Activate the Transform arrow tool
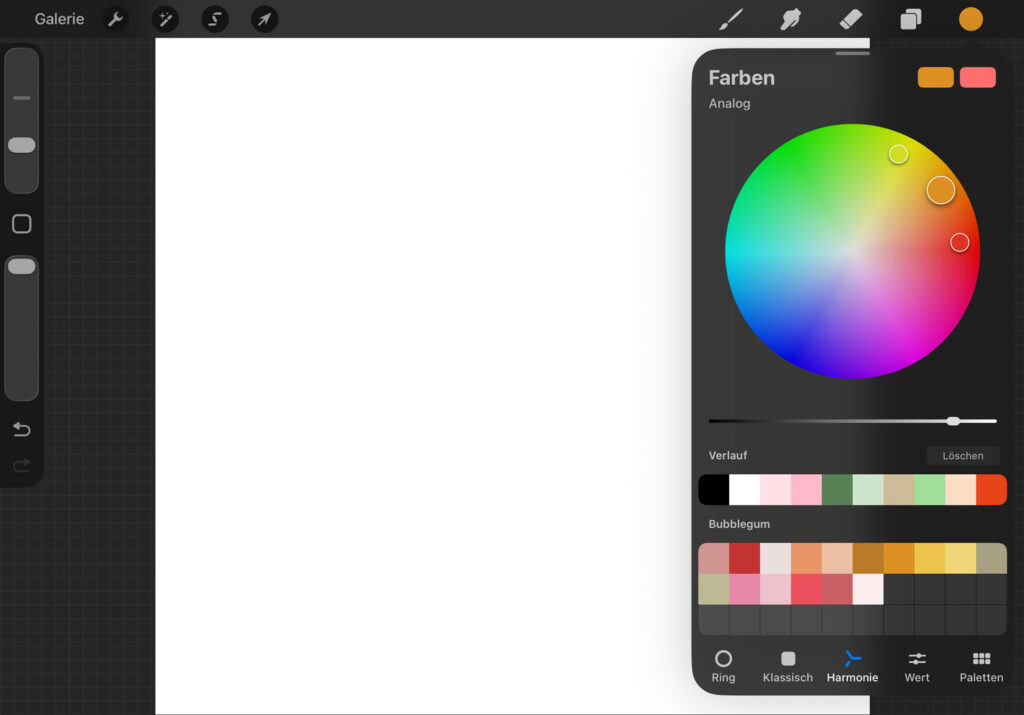 [x=264, y=19]
